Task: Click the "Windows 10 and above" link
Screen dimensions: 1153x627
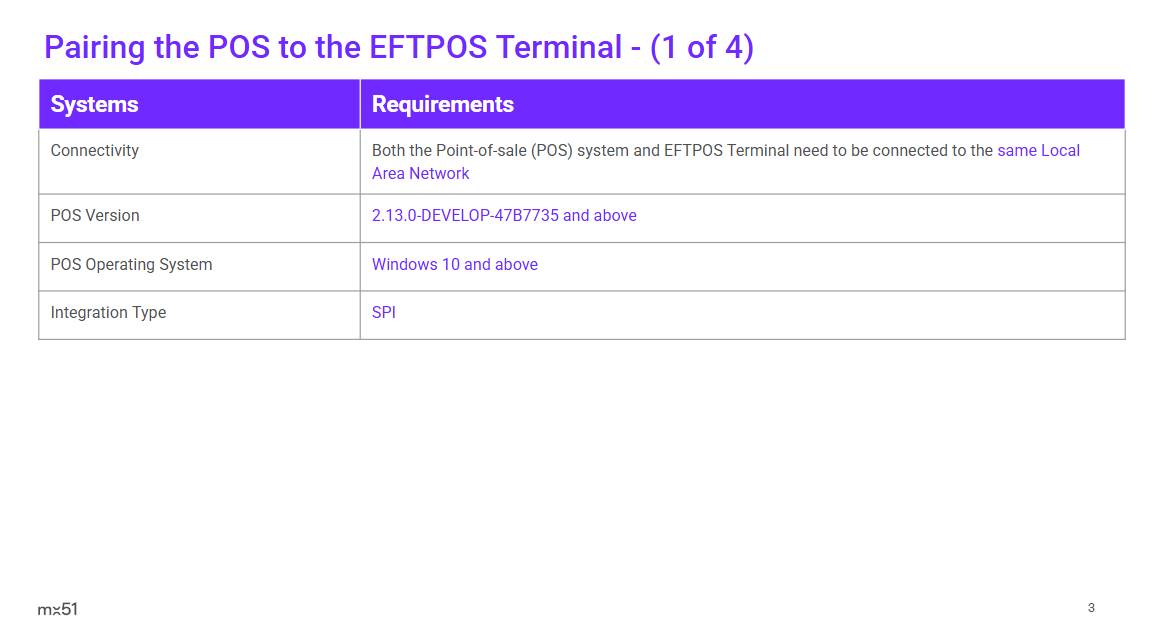Action: click(x=455, y=265)
